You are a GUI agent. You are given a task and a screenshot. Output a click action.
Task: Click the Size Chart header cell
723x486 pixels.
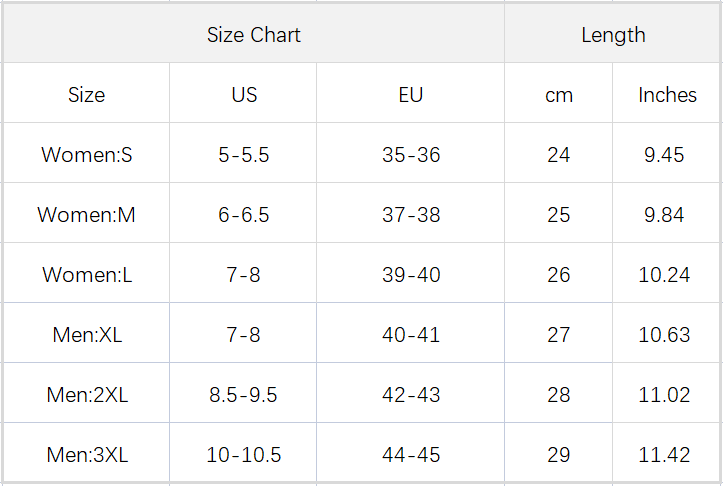click(254, 35)
